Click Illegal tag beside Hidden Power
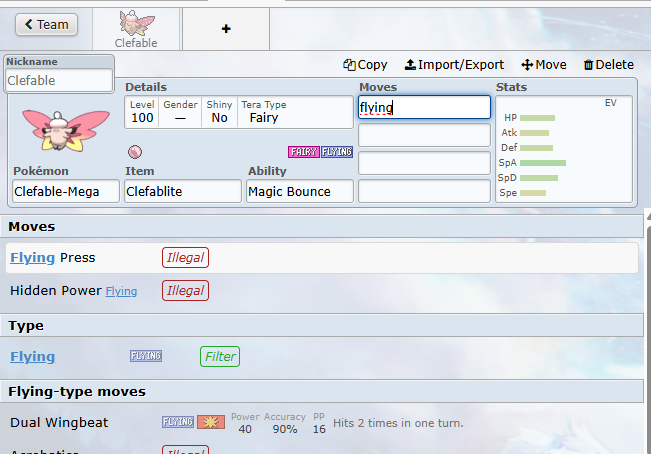This screenshot has height=454, width=651. click(x=185, y=290)
